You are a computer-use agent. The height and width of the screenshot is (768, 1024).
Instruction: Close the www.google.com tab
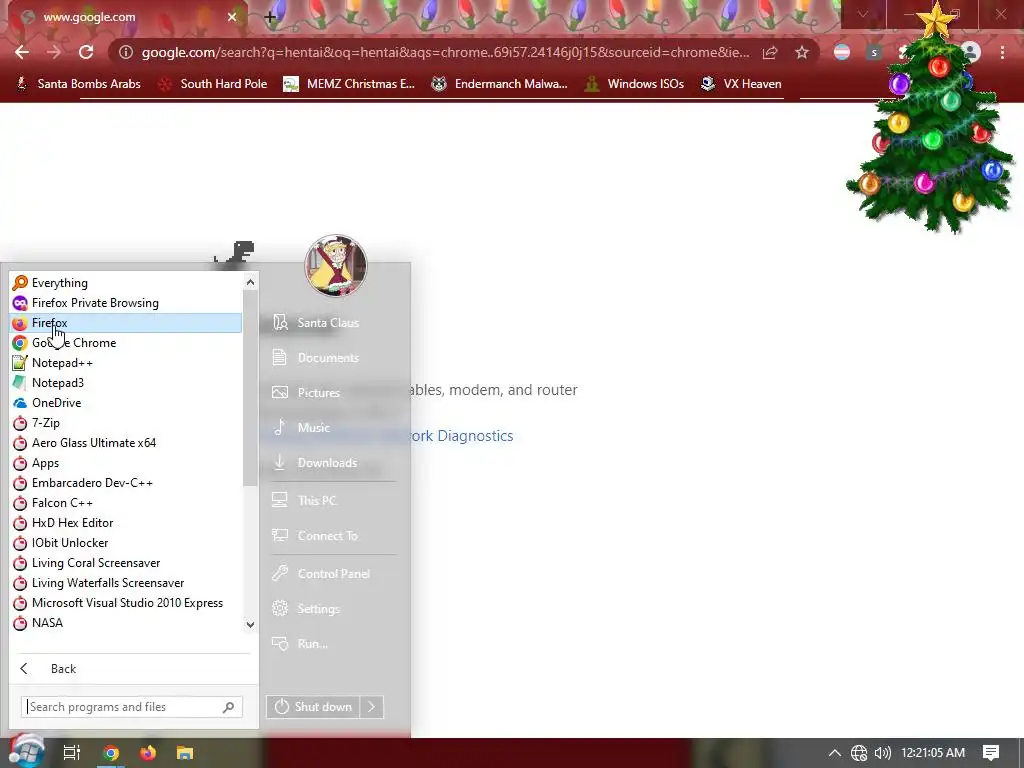point(232,17)
